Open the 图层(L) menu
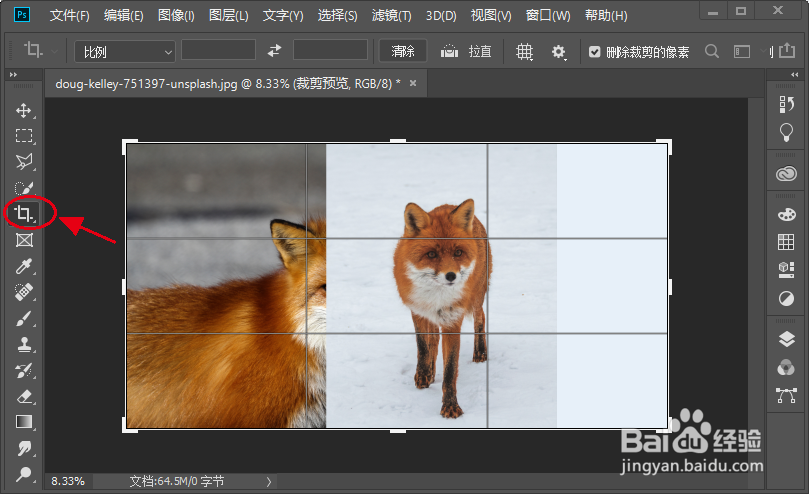 [229, 15]
